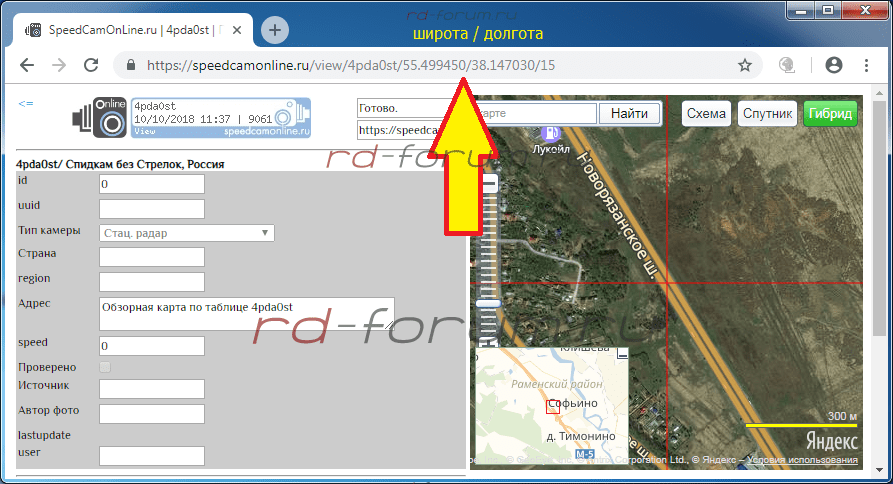
Task: Click the padlock site security icon
Action: [x=131, y=65]
